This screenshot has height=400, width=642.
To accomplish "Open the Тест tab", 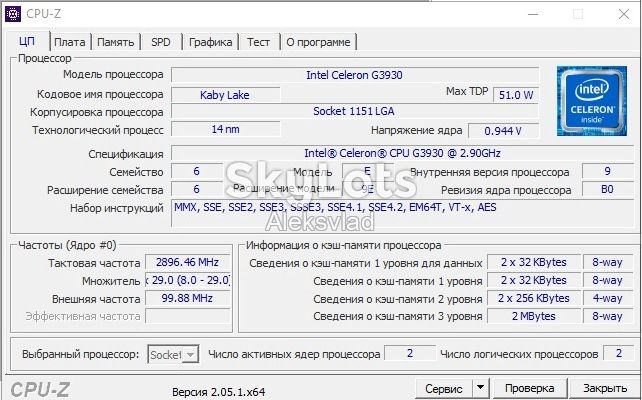I will 258,42.
